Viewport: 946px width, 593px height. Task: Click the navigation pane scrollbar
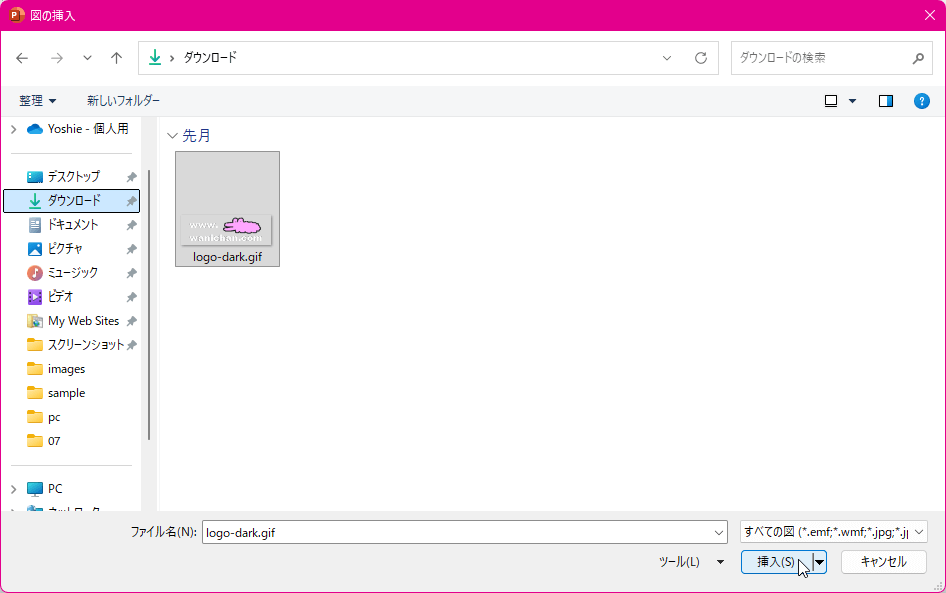148,305
